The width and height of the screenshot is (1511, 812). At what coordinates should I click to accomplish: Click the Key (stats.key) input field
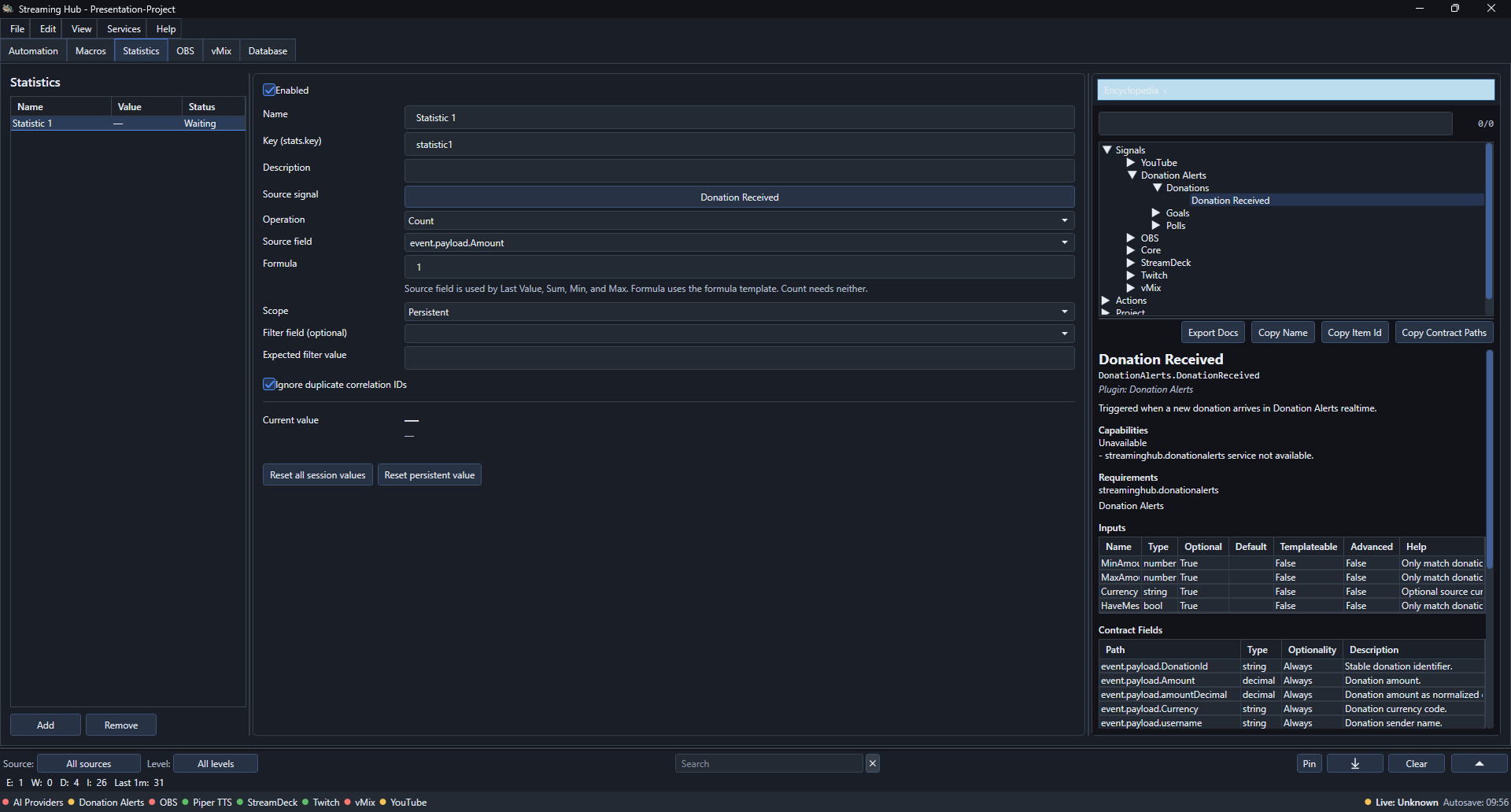(x=739, y=144)
